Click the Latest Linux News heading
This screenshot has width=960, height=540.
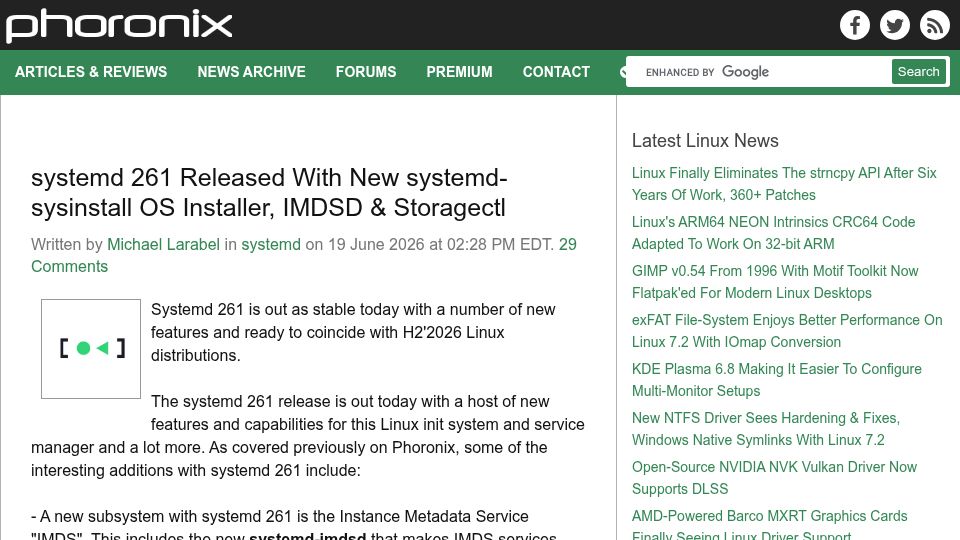[705, 140]
